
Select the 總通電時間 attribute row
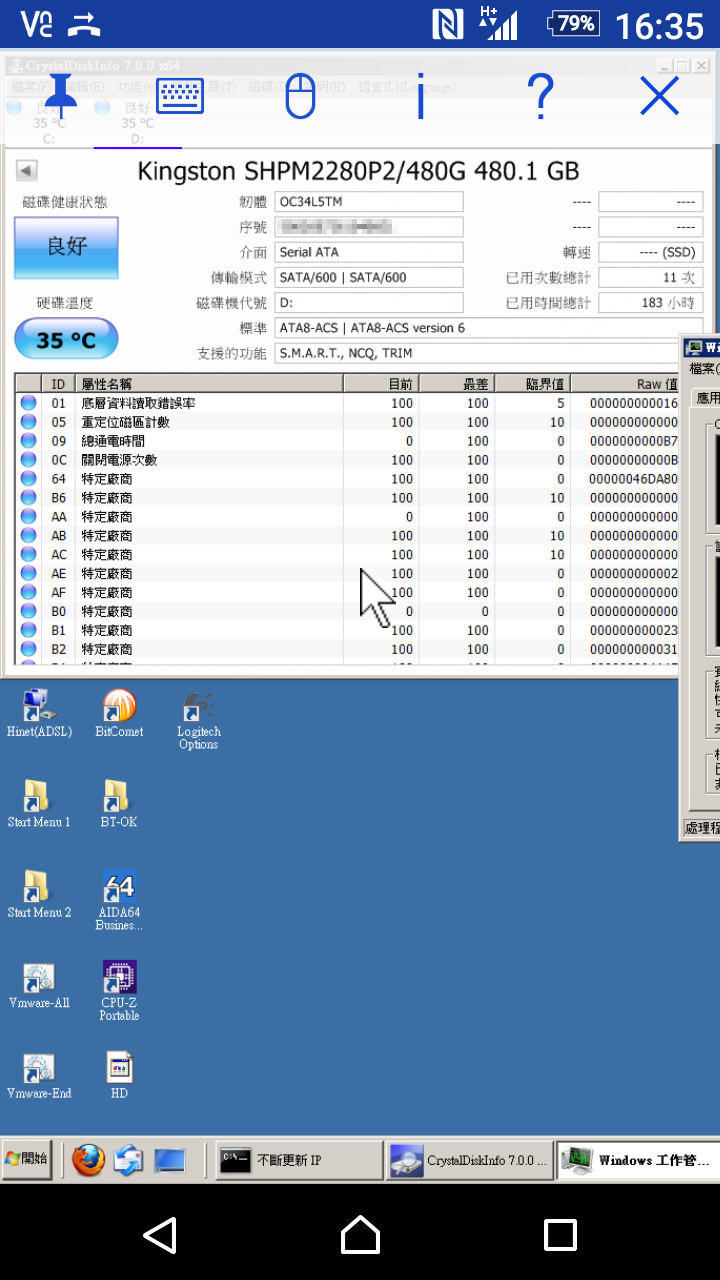tap(348, 441)
